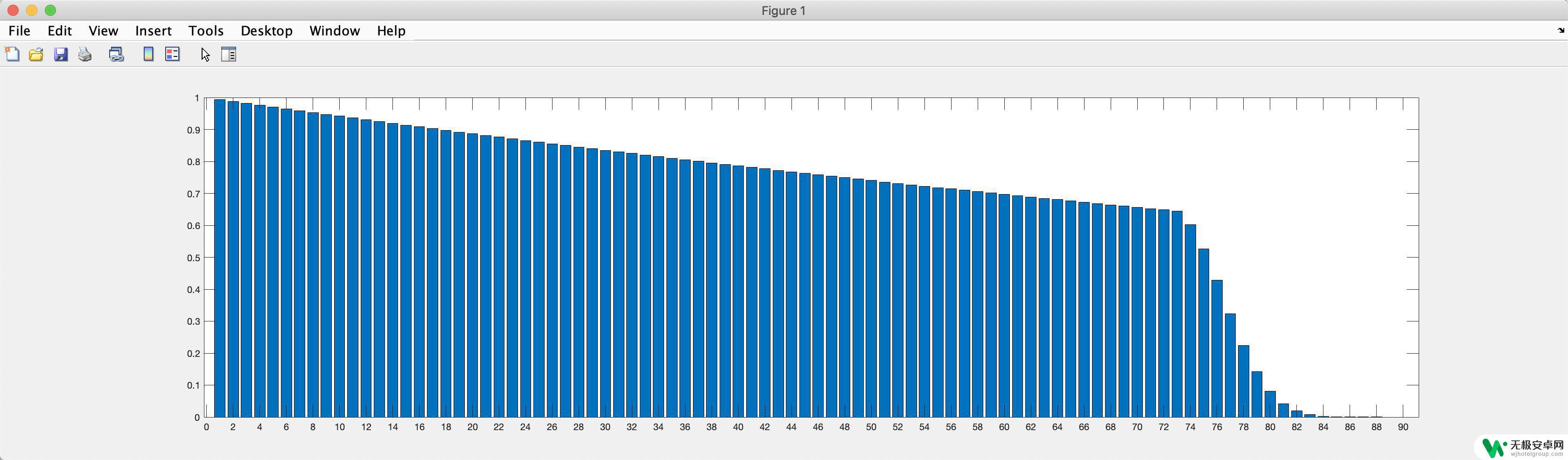
Task: Click the dock figure arrow at the menu bar's right end
Action: tap(1561, 30)
